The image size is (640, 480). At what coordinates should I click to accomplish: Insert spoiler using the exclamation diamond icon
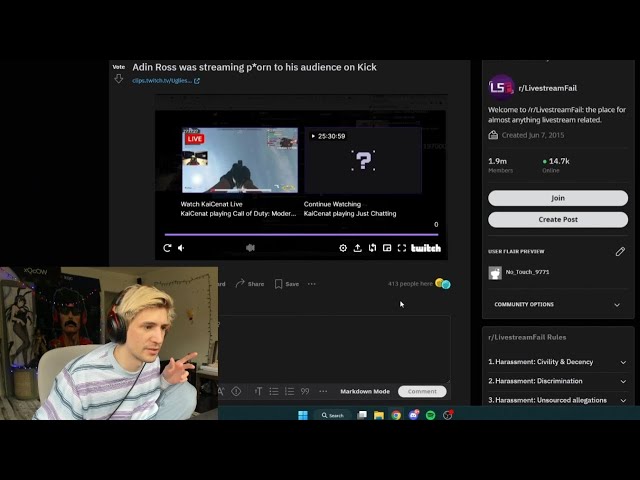236,391
